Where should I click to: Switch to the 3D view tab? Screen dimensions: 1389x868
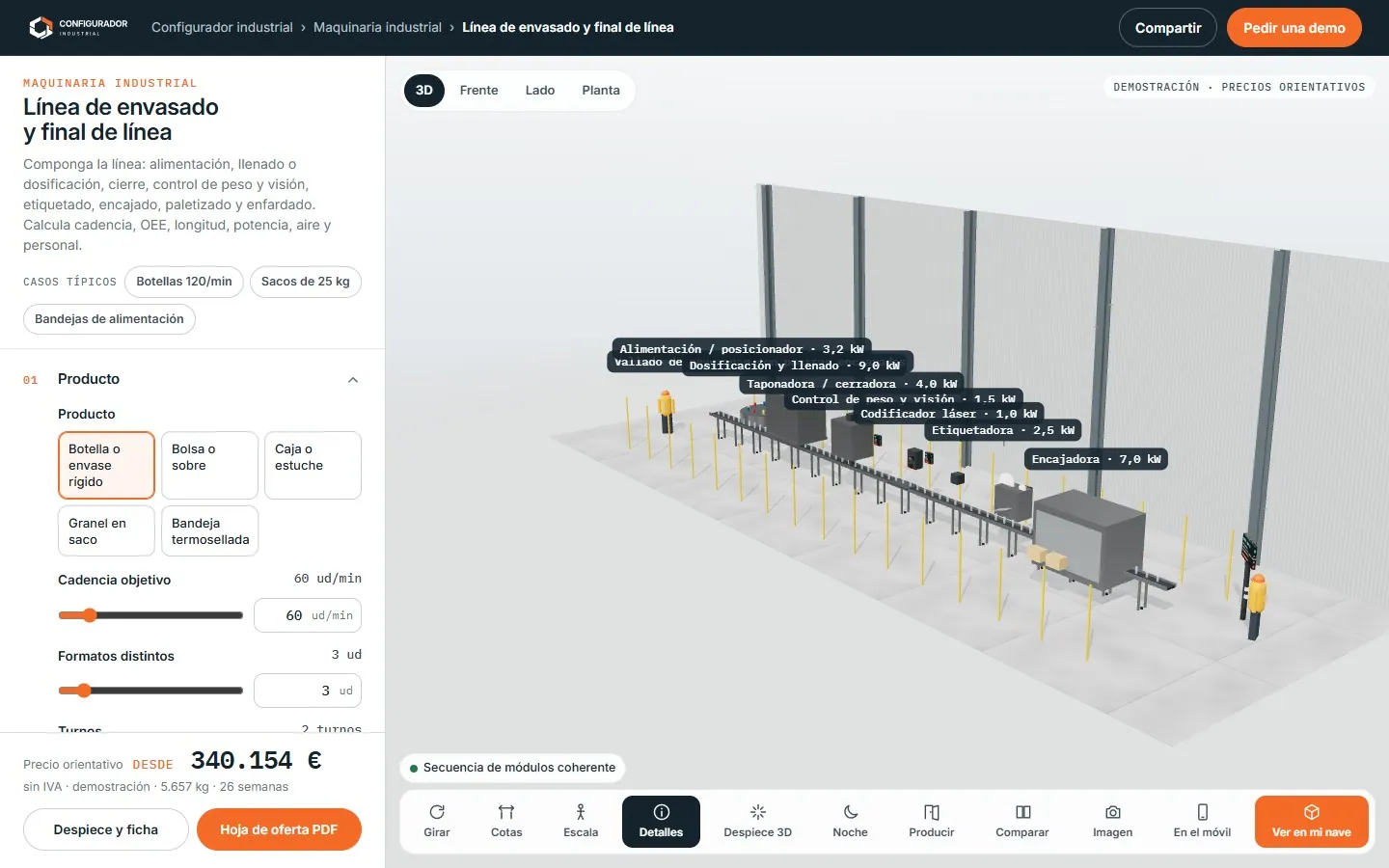pos(424,91)
